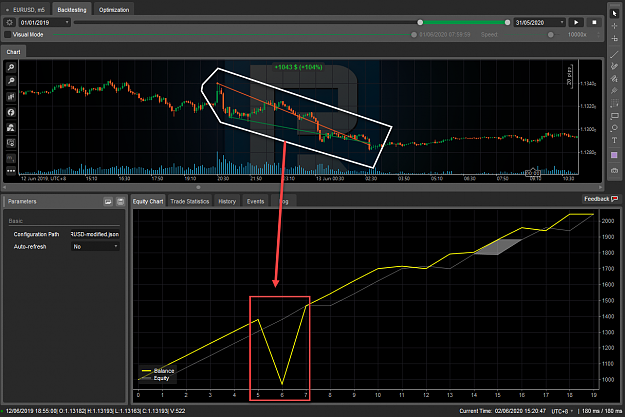Open the Events tab
The image size is (625, 417).
[x=255, y=201]
